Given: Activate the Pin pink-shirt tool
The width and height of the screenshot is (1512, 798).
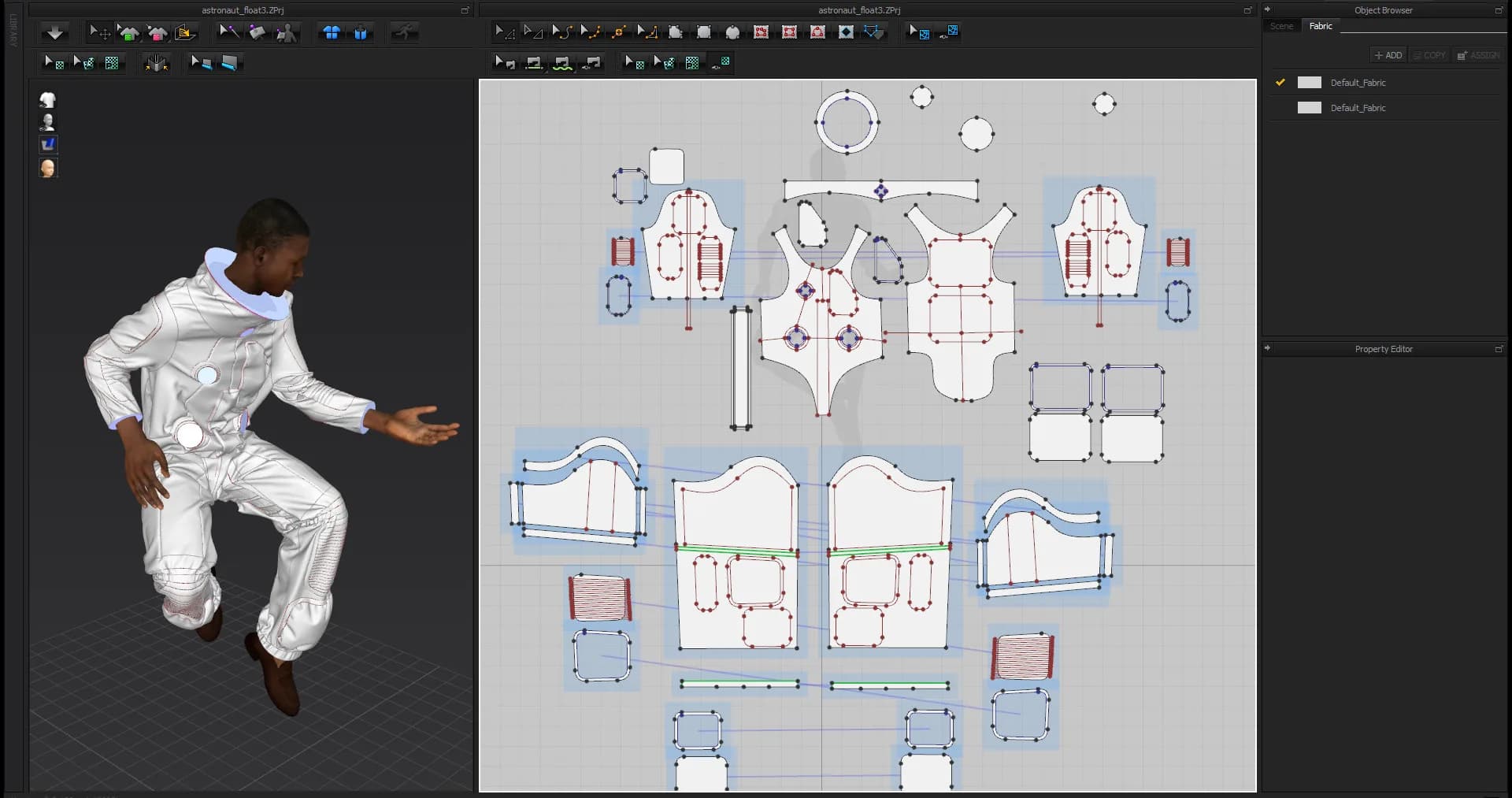Looking at the screenshot, I should click(157, 32).
